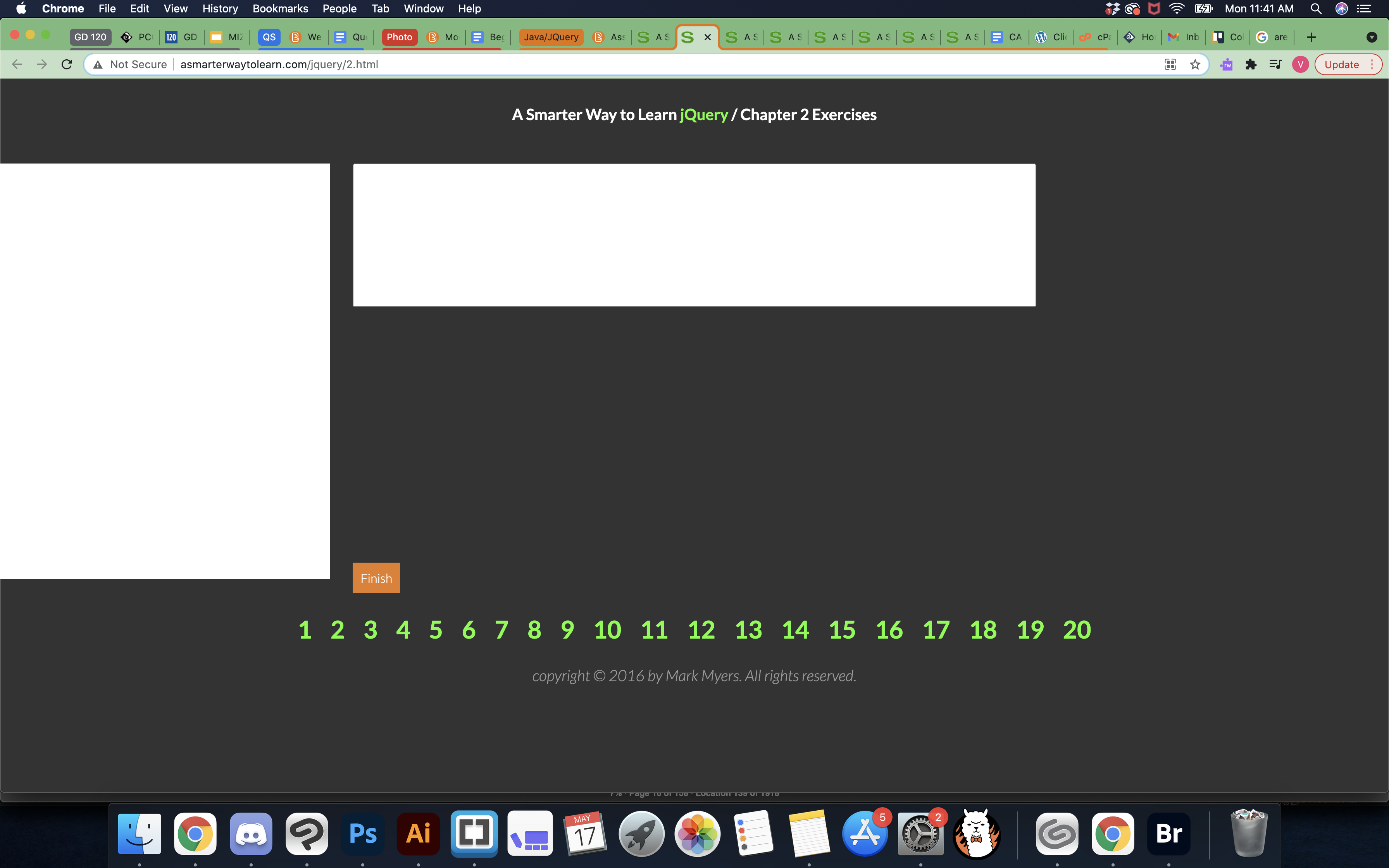This screenshot has width=1389, height=868.
Task: Click the URL address bar
Action: point(631,64)
